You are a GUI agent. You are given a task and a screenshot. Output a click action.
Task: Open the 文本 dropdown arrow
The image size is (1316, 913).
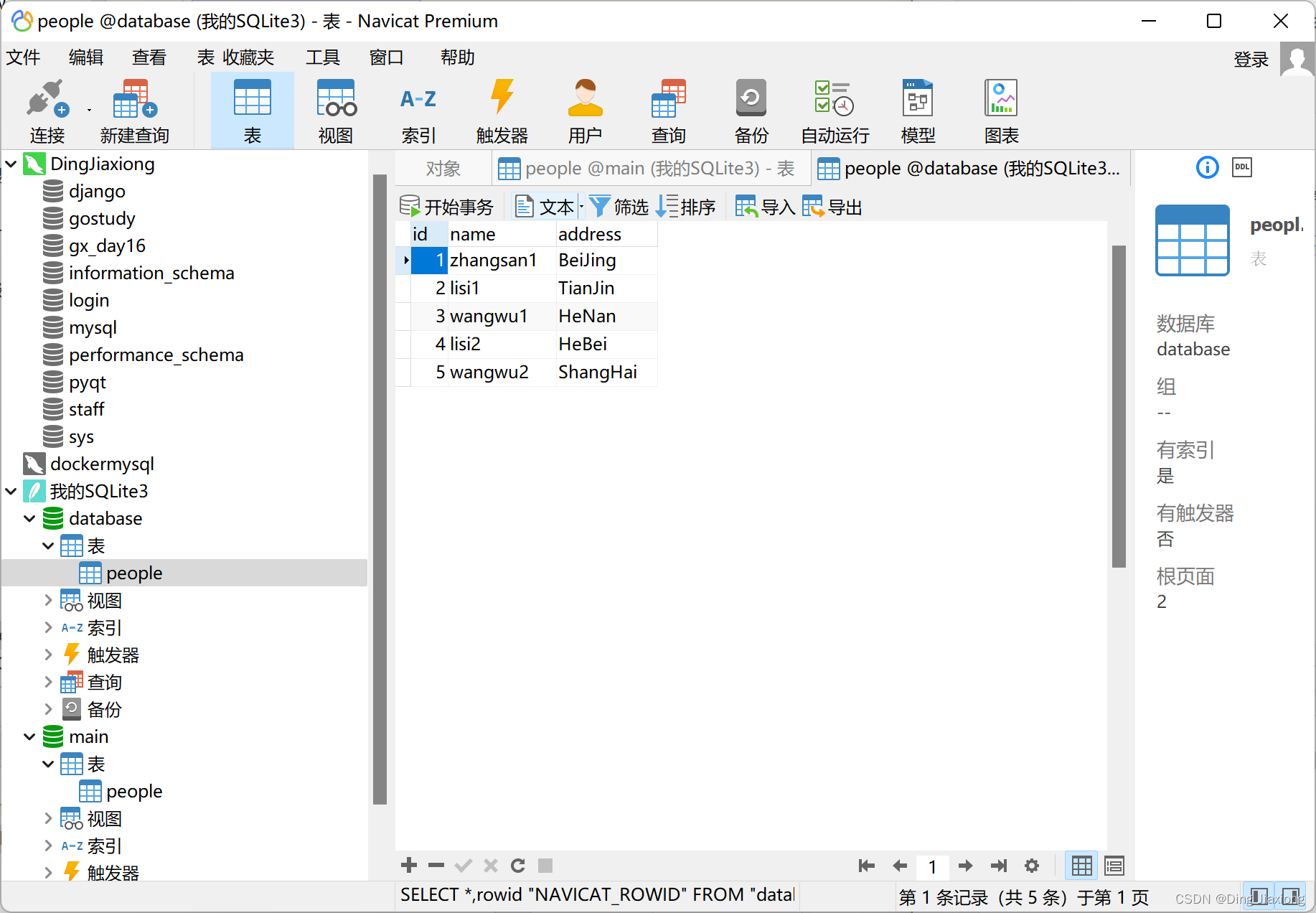click(x=581, y=207)
